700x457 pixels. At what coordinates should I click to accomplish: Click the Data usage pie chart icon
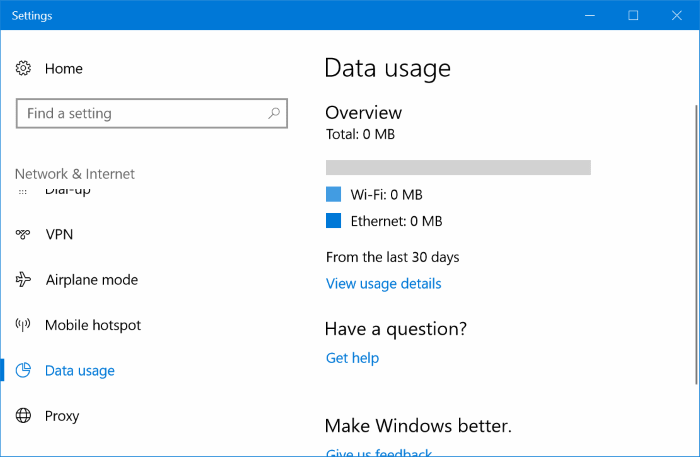click(x=23, y=370)
